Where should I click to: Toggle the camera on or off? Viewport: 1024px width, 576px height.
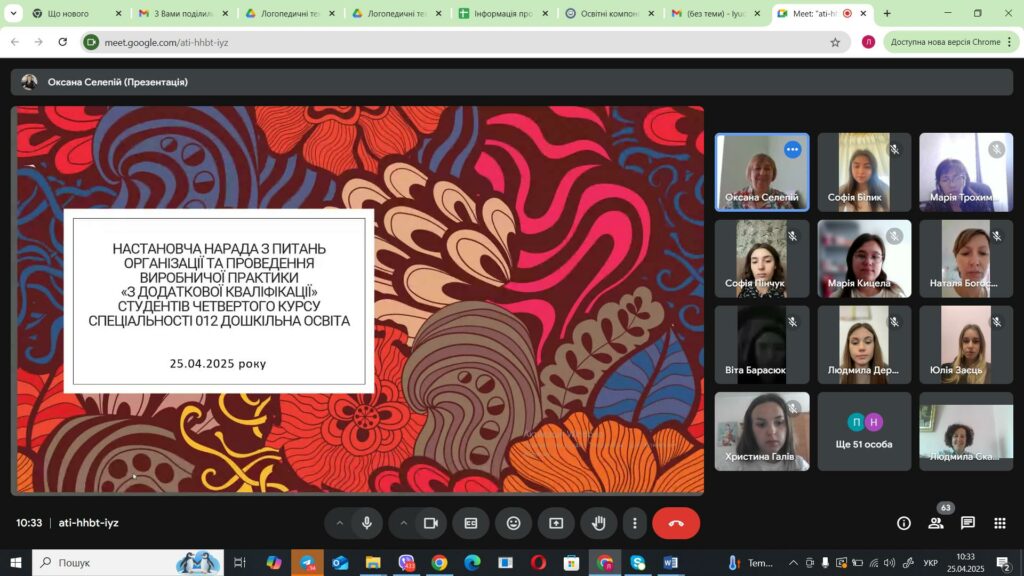pyautogui.click(x=431, y=523)
